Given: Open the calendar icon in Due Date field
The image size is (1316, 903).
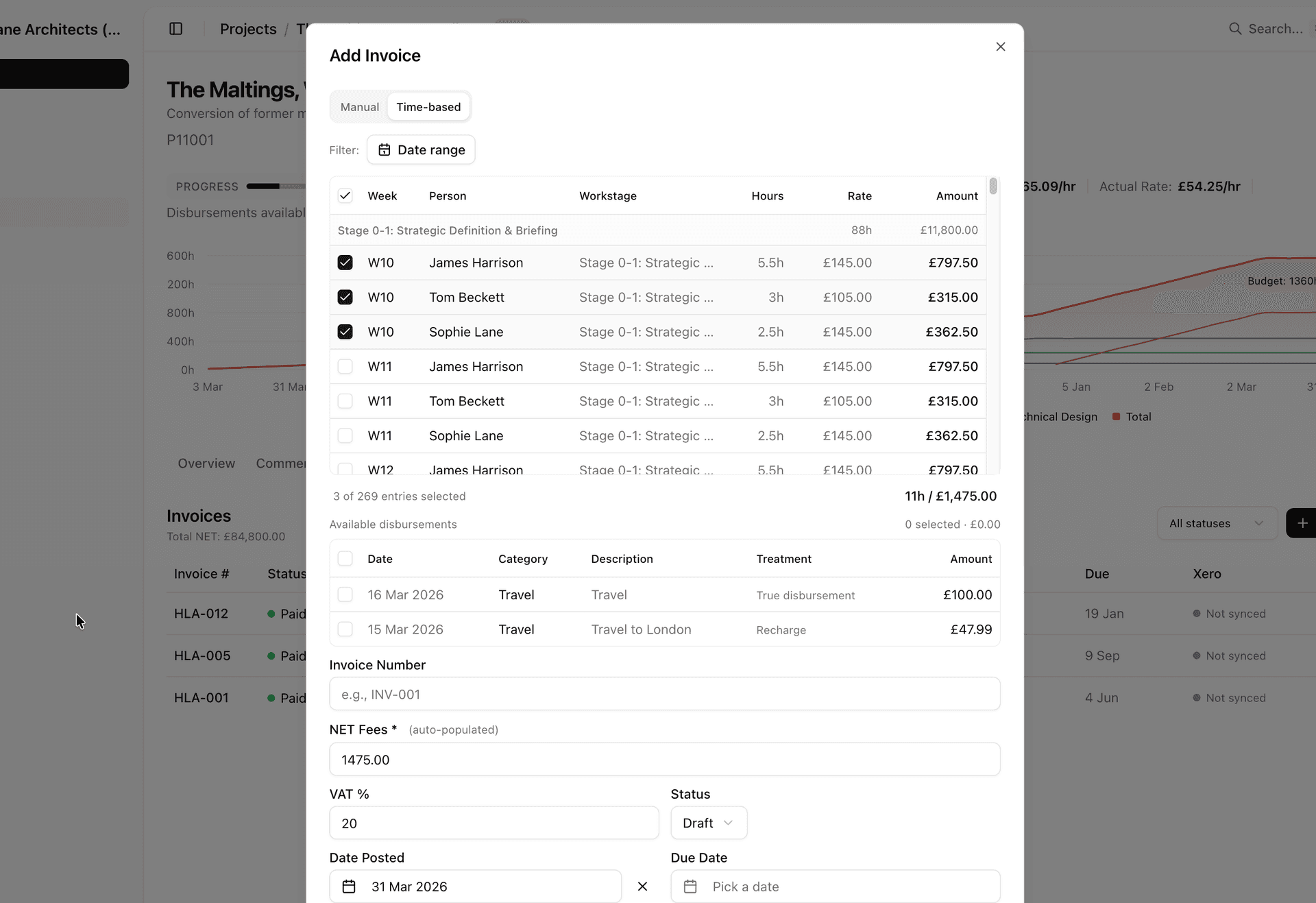Looking at the screenshot, I should (690, 887).
